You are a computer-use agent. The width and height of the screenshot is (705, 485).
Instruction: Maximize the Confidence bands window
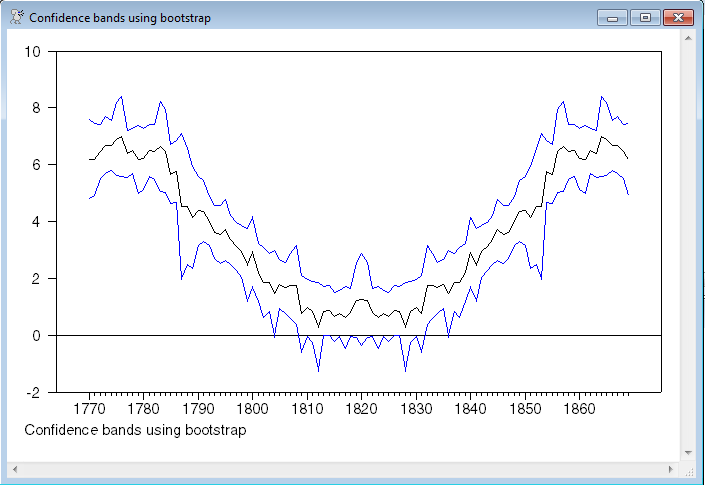coord(645,17)
